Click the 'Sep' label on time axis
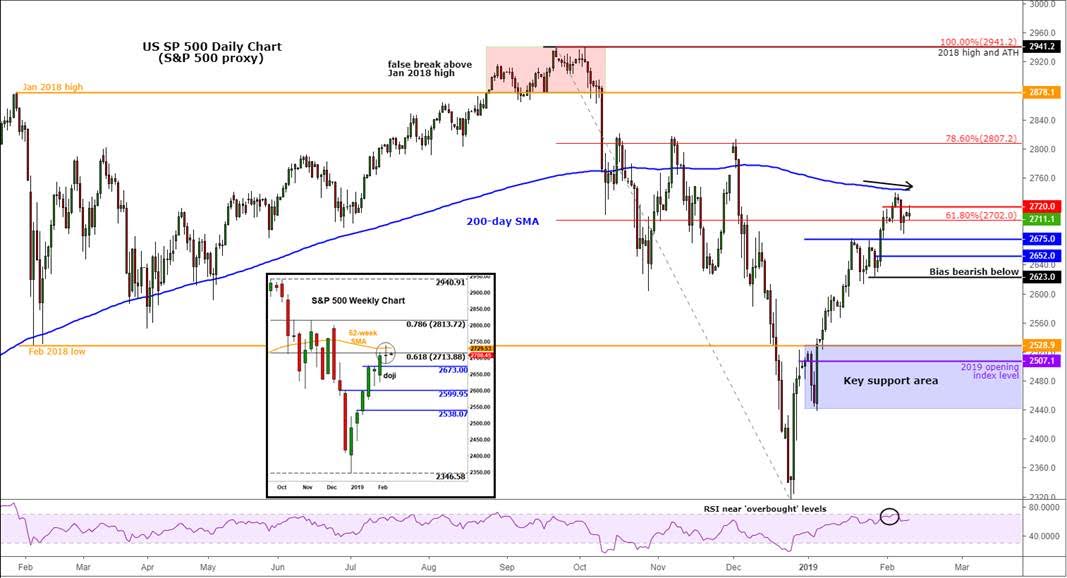This screenshot has height=578, width=1067. coord(506,566)
